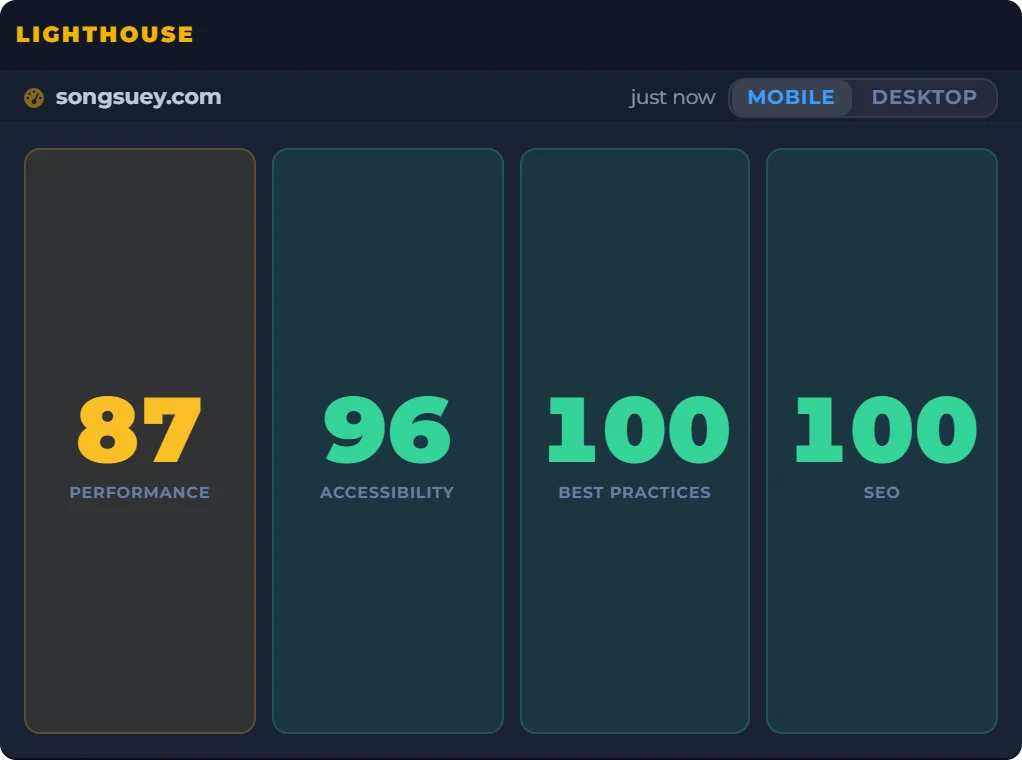Click the 96 accessibility score

pyautogui.click(x=387, y=430)
